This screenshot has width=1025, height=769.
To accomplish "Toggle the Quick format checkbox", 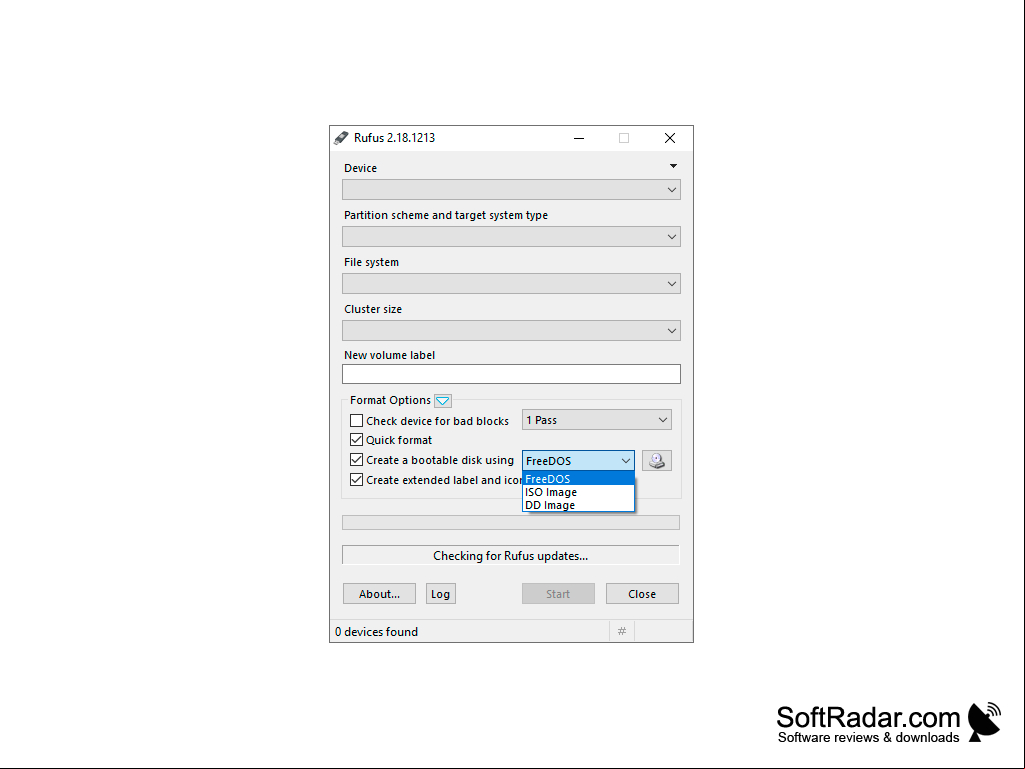I will (356, 439).
